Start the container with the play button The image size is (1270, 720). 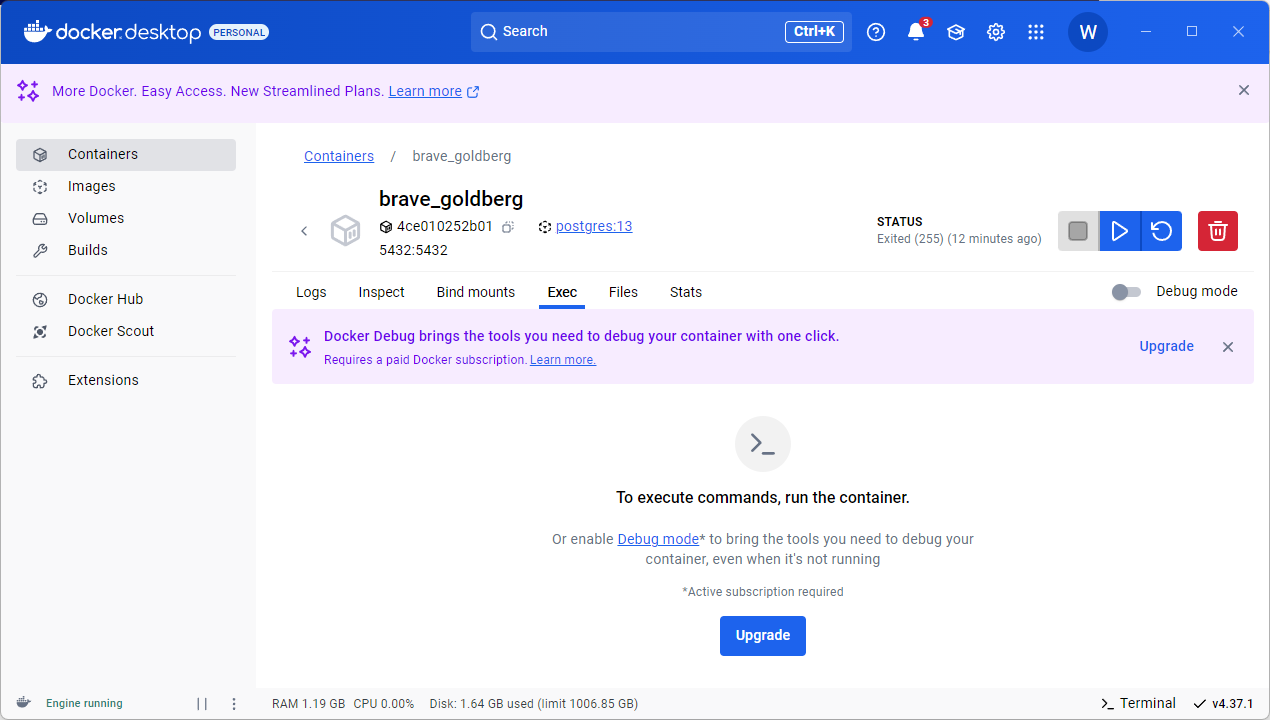click(x=1120, y=231)
